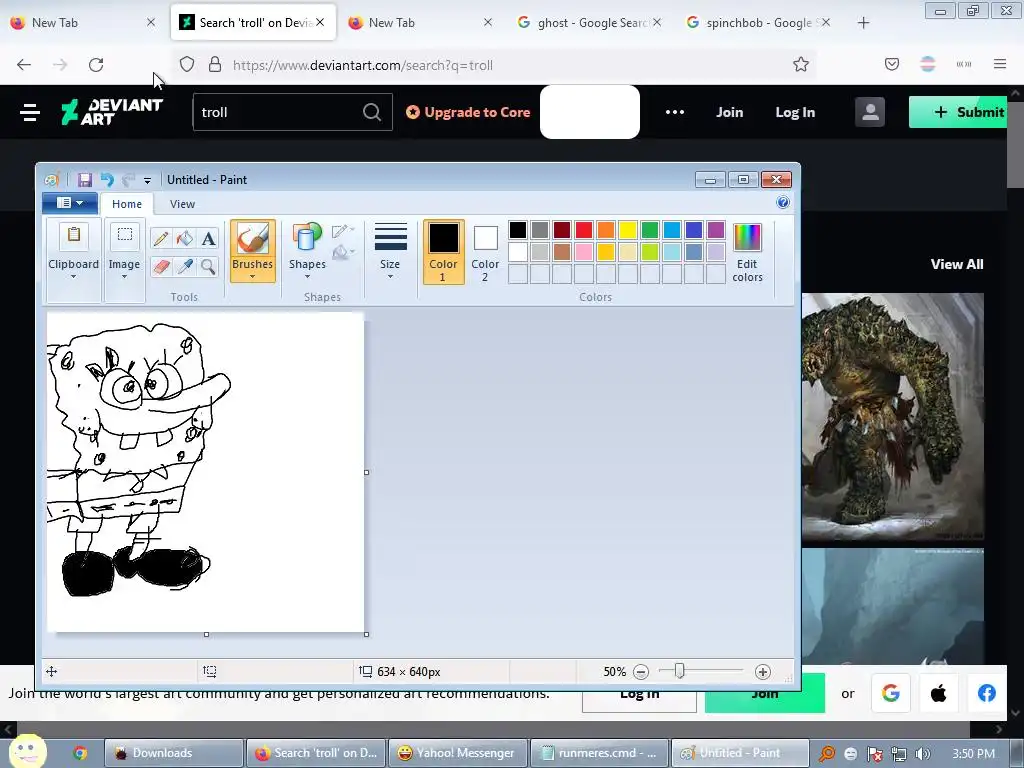Open Downloads window from the taskbar
The image size is (1024, 768).
click(x=174, y=753)
